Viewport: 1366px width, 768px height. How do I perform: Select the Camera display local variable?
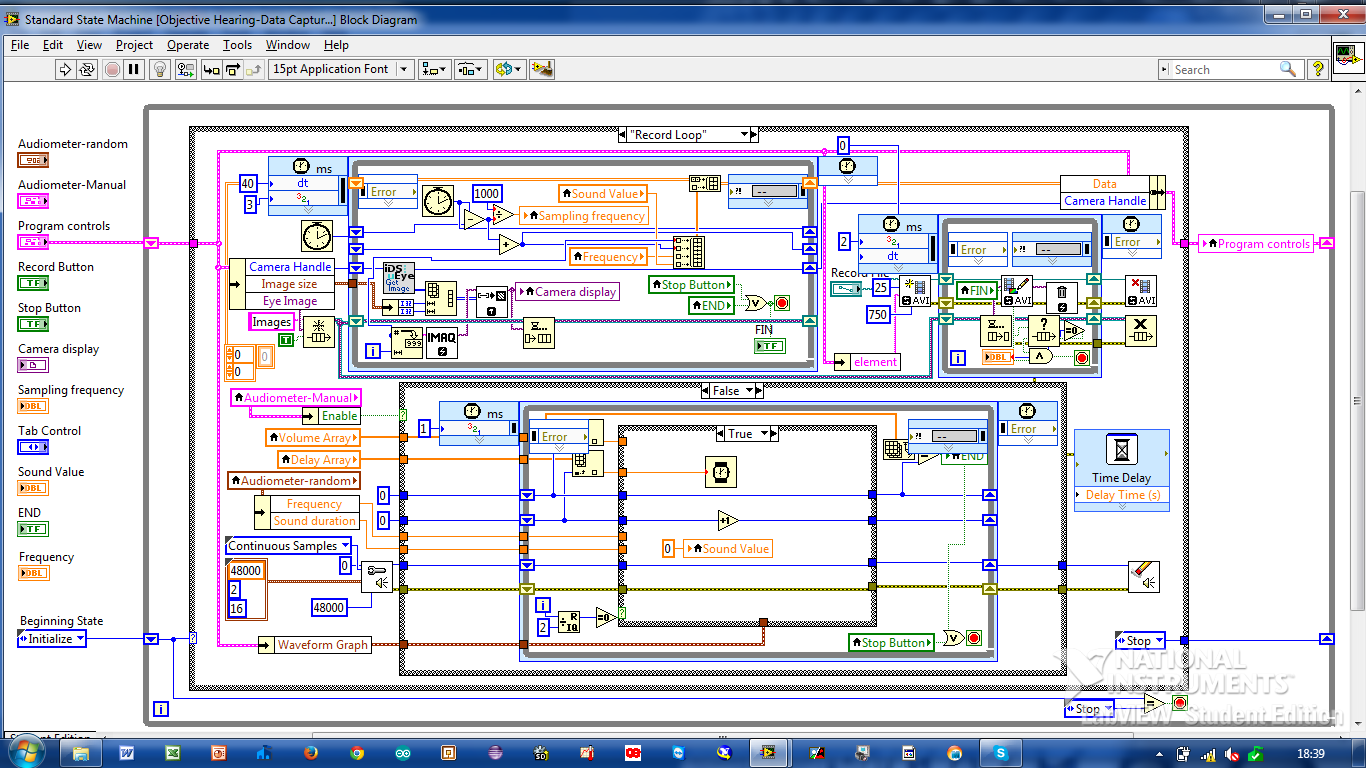568,291
